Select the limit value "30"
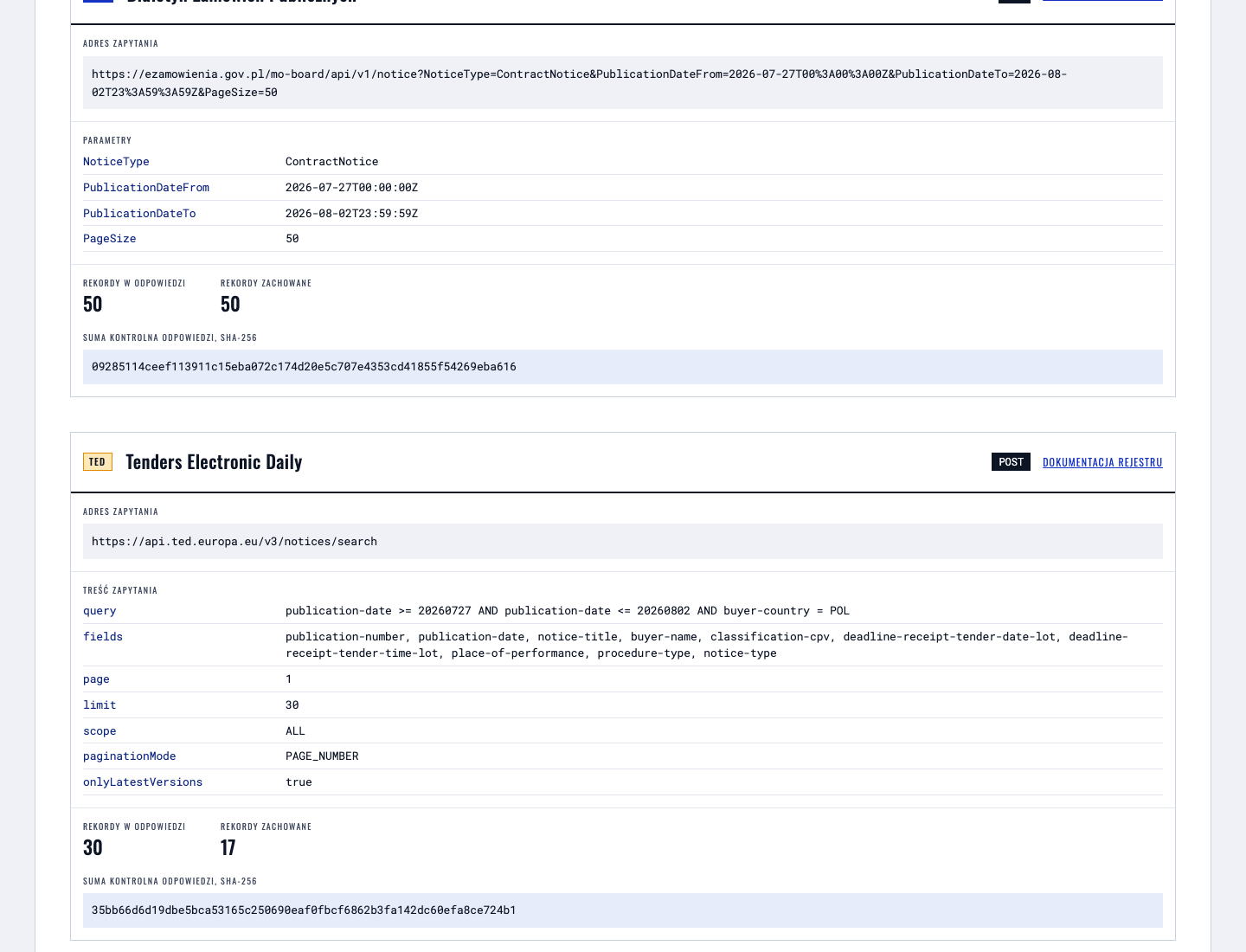This screenshot has height=952, width=1246. [292, 705]
